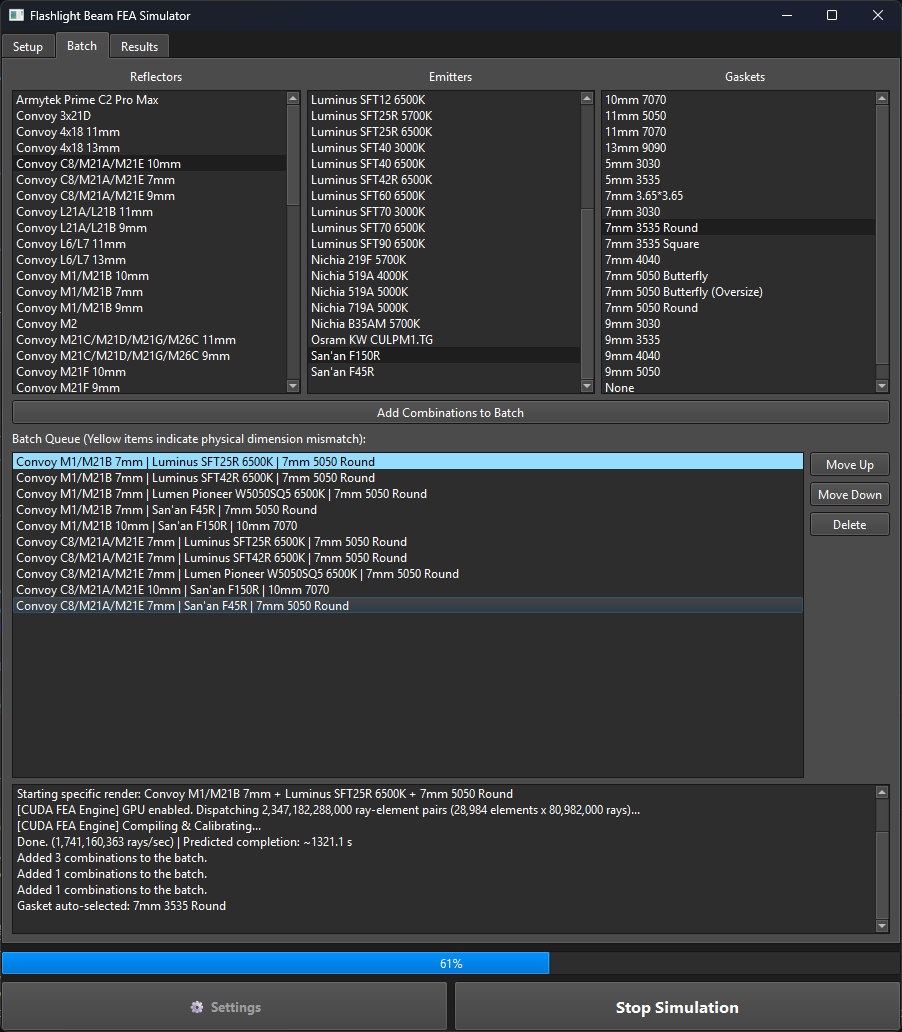Select reflector Convoy M21C/M21D/M21G/M26C 11mm
The image size is (902, 1032).
(x=149, y=340)
